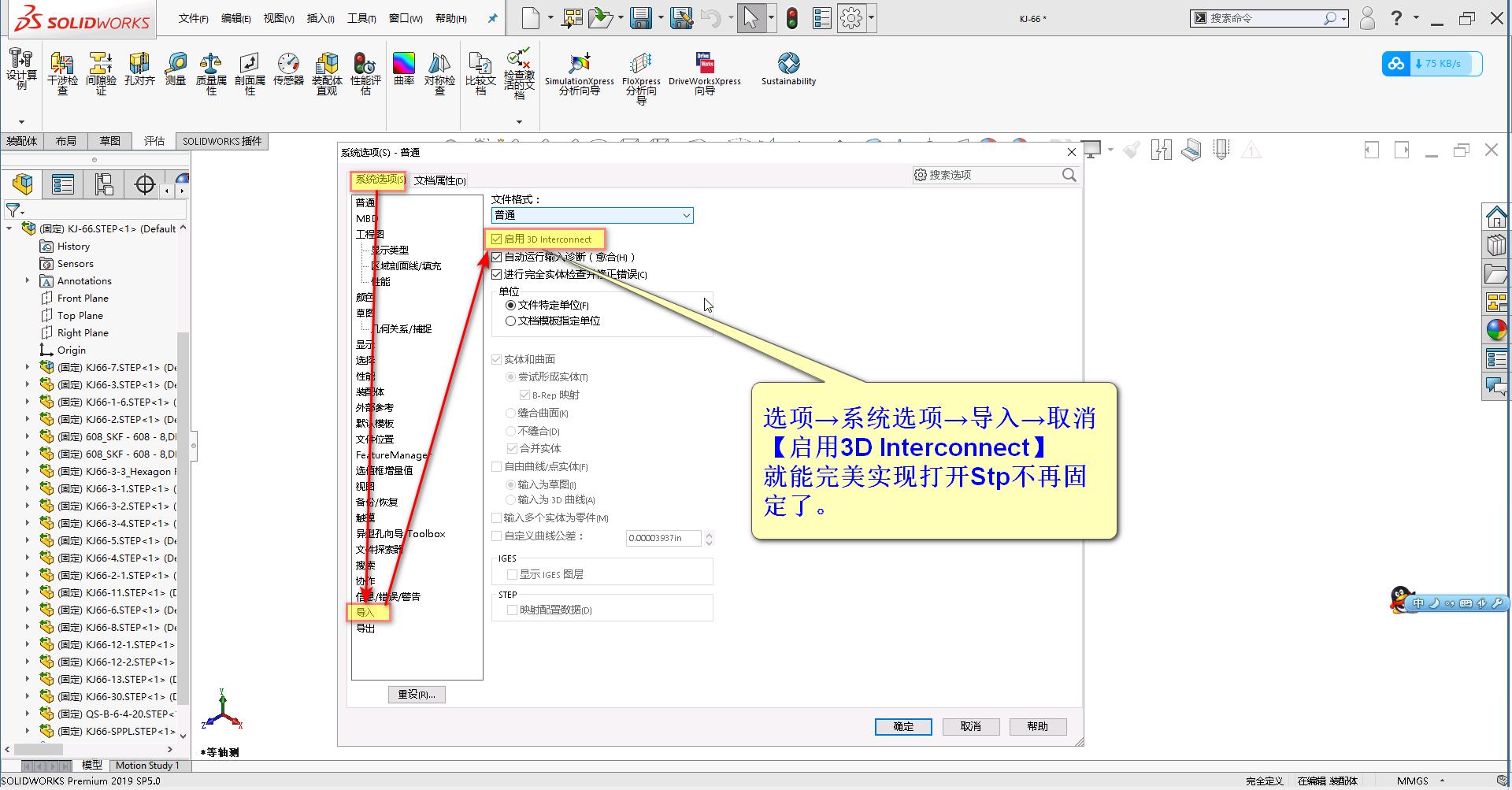The image size is (1512, 790).
Task: Start the FloXpress 分析向导 wizard
Action: (x=640, y=71)
